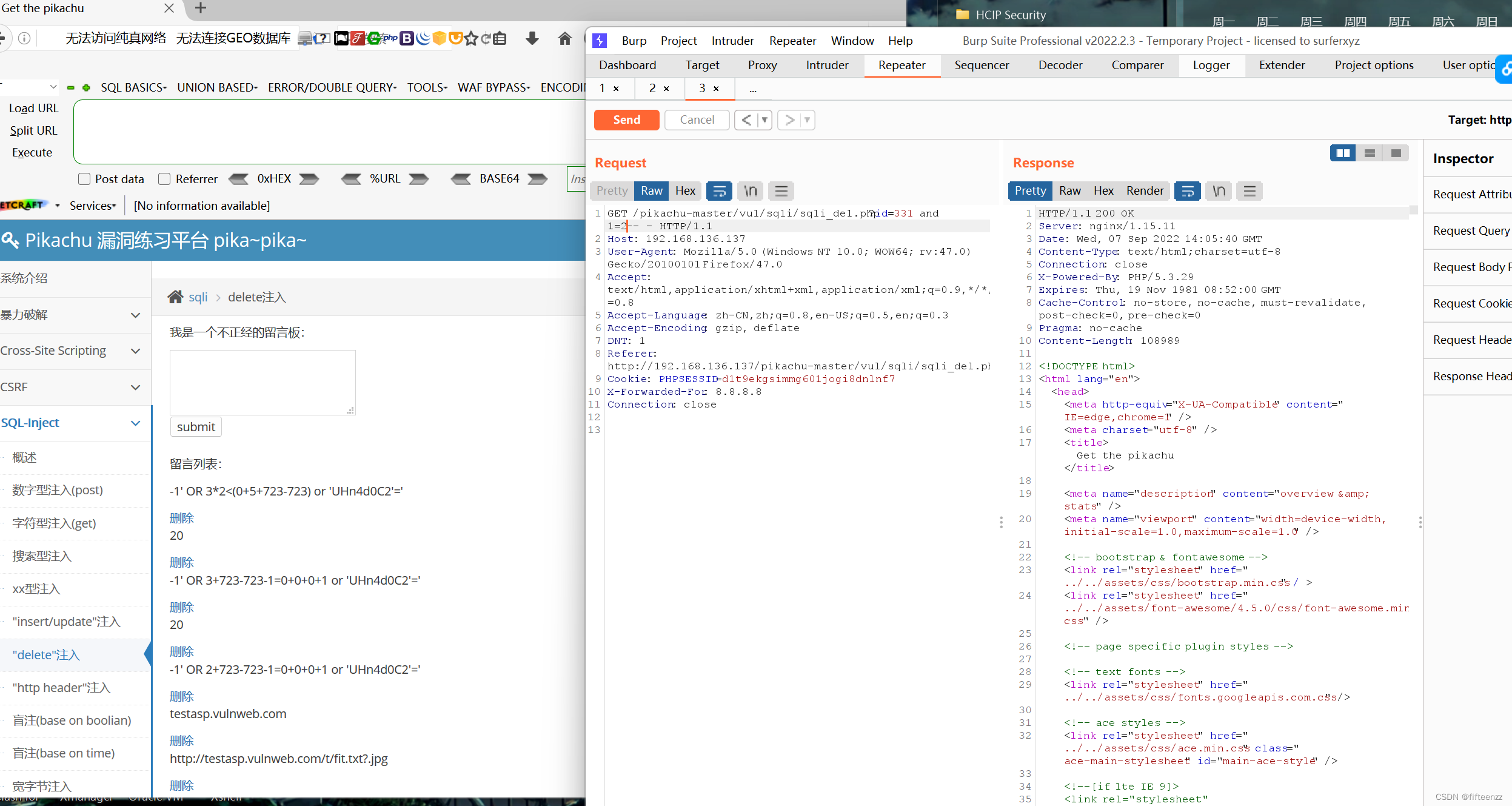
Task: Select combined tabbed layout icon
Action: pyautogui.click(x=1396, y=153)
